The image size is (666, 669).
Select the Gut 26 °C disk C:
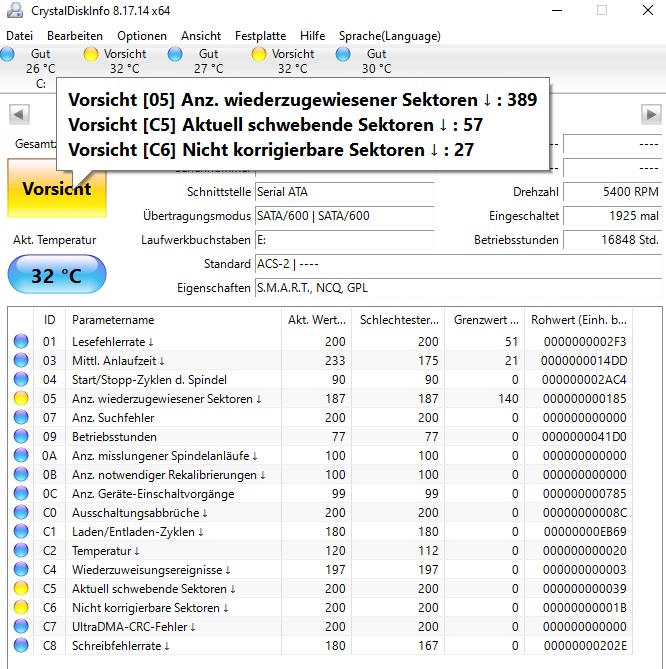34,67
